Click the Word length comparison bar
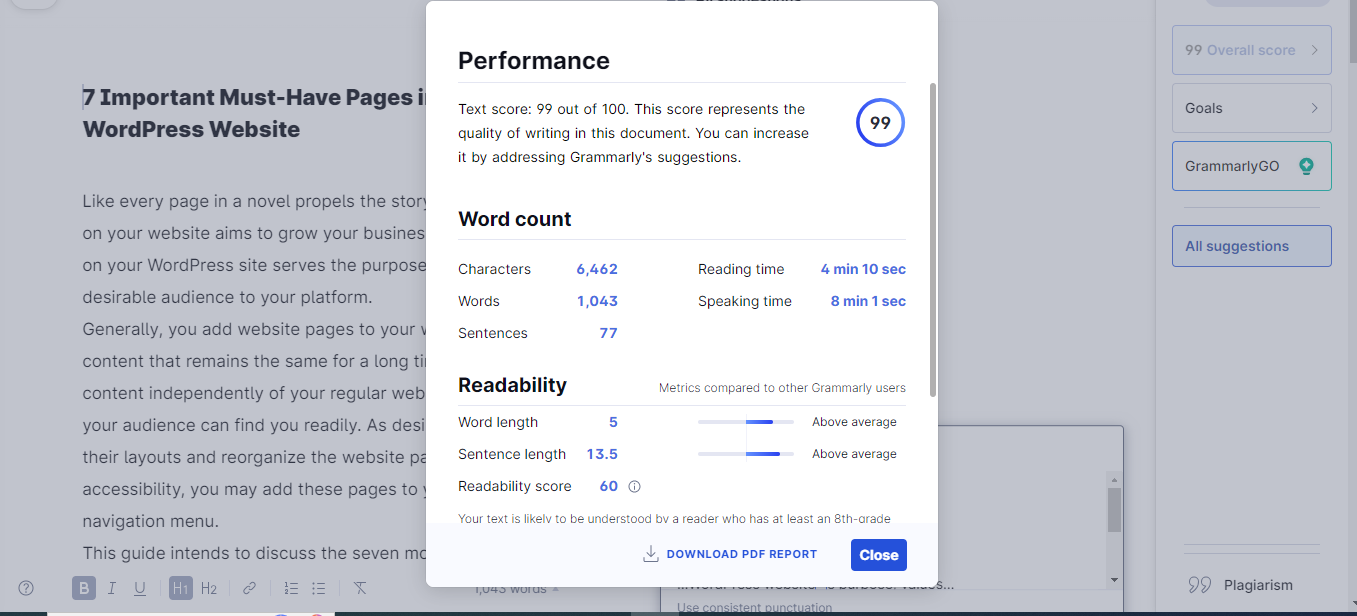Screen dimensions: 1357x616 pyautogui.click(x=746, y=422)
